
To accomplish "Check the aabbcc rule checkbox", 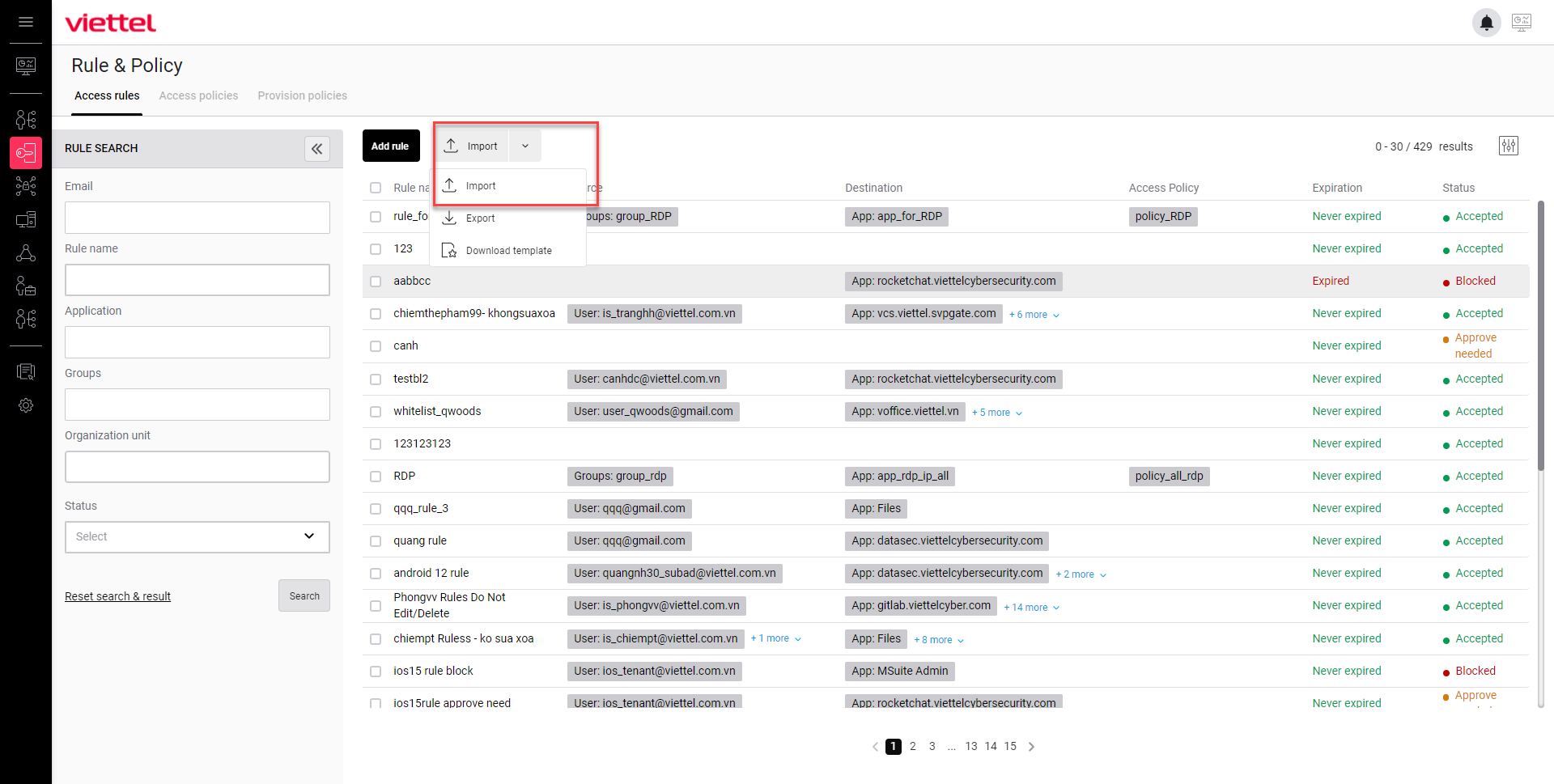I will (x=376, y=282).
